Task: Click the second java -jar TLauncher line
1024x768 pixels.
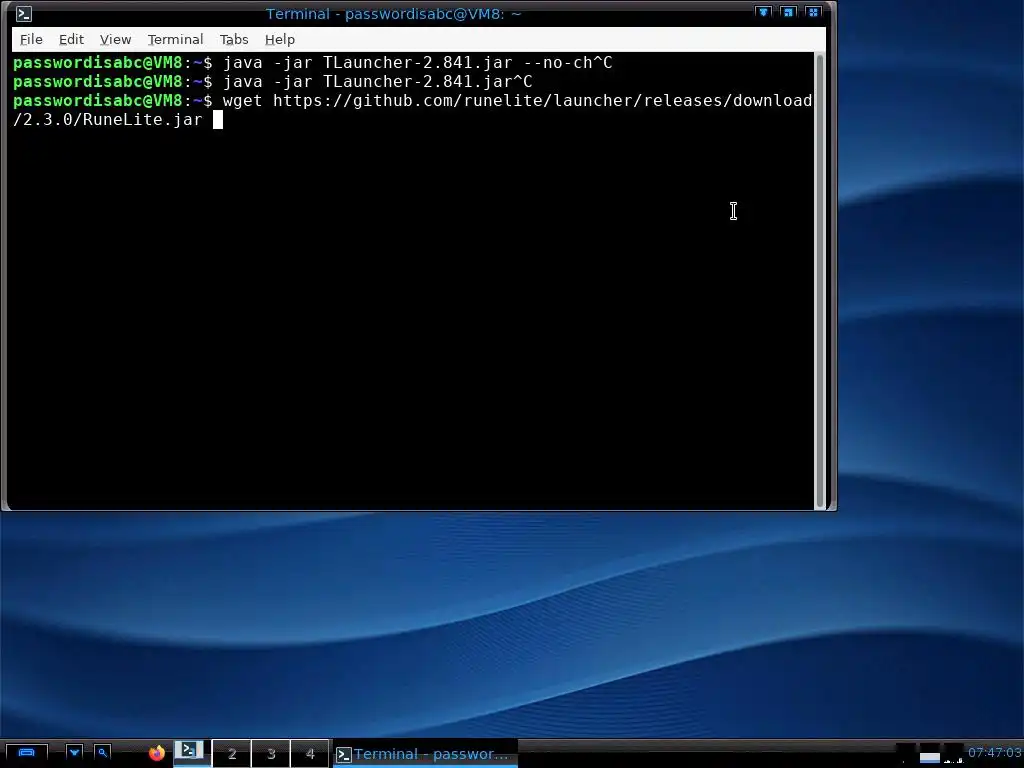Action: (x=377, y=82)
